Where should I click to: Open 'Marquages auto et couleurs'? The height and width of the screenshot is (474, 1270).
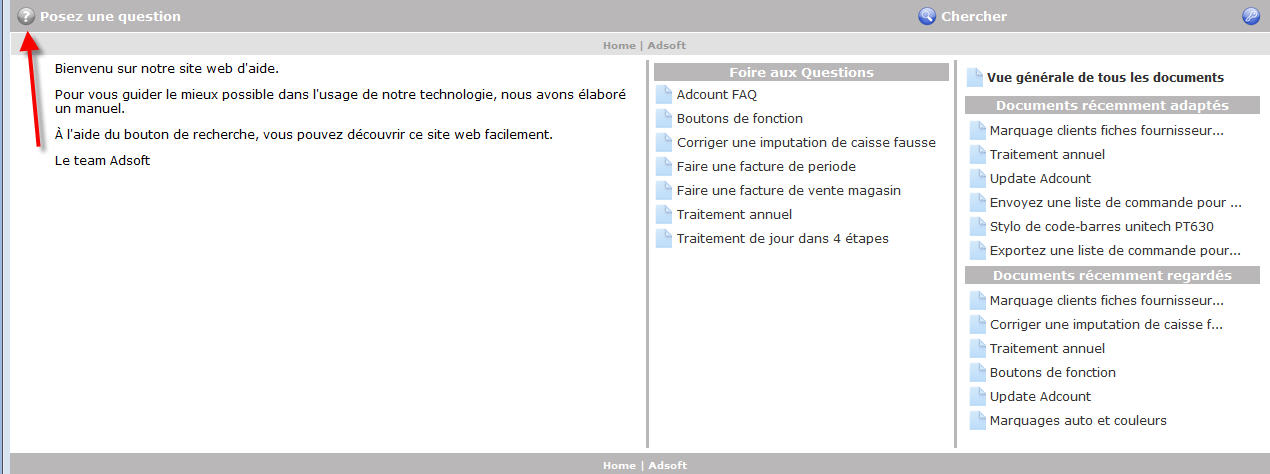click(x=1078, y=421)
